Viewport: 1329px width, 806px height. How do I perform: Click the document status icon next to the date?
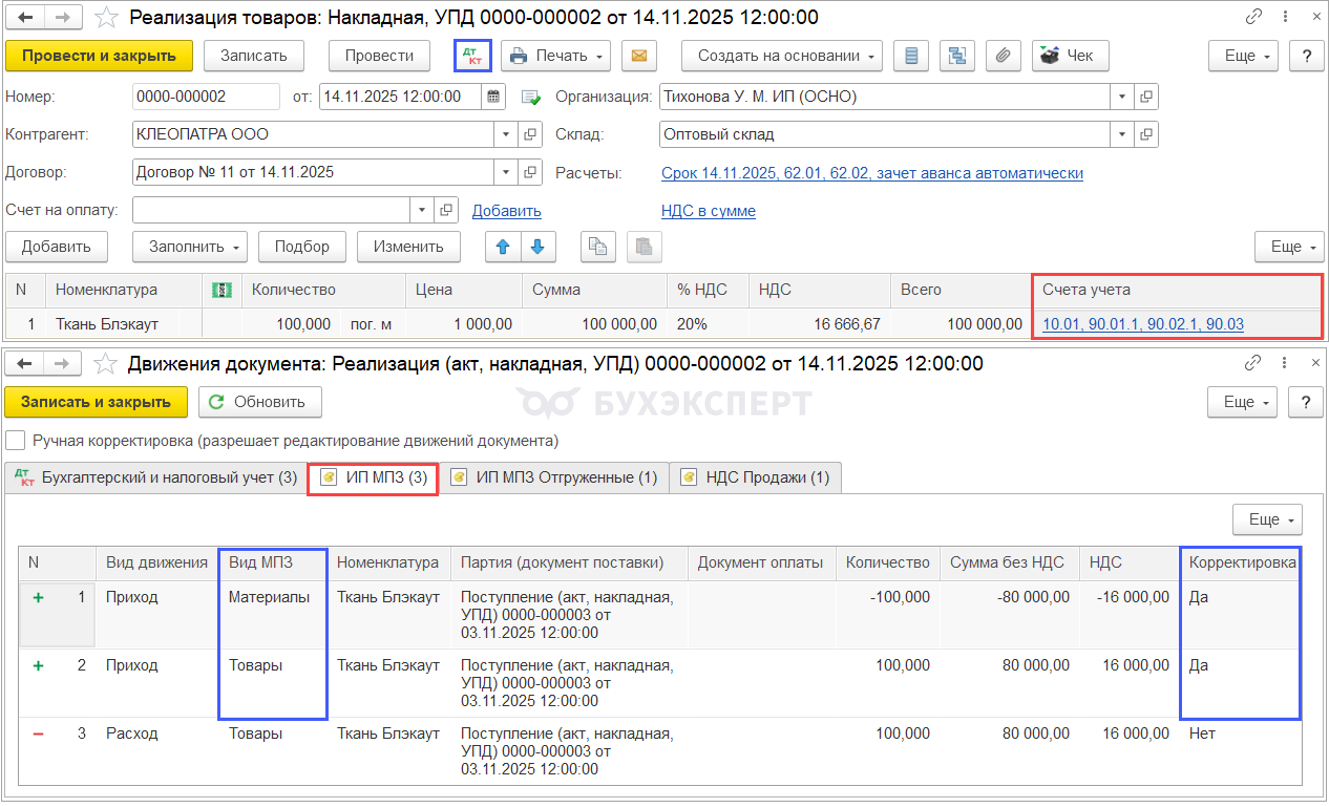[x=530, y=98]
